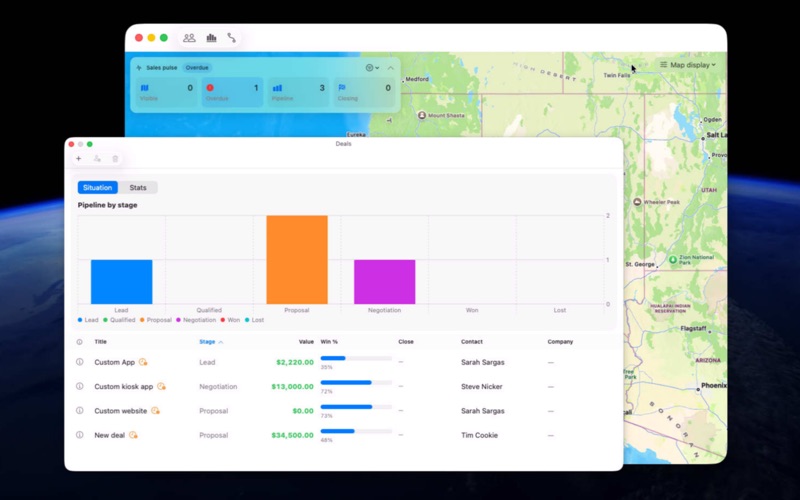Sort by the Value column header
The width and height of the screenshot is (800, 500).
tap(306, 342)
